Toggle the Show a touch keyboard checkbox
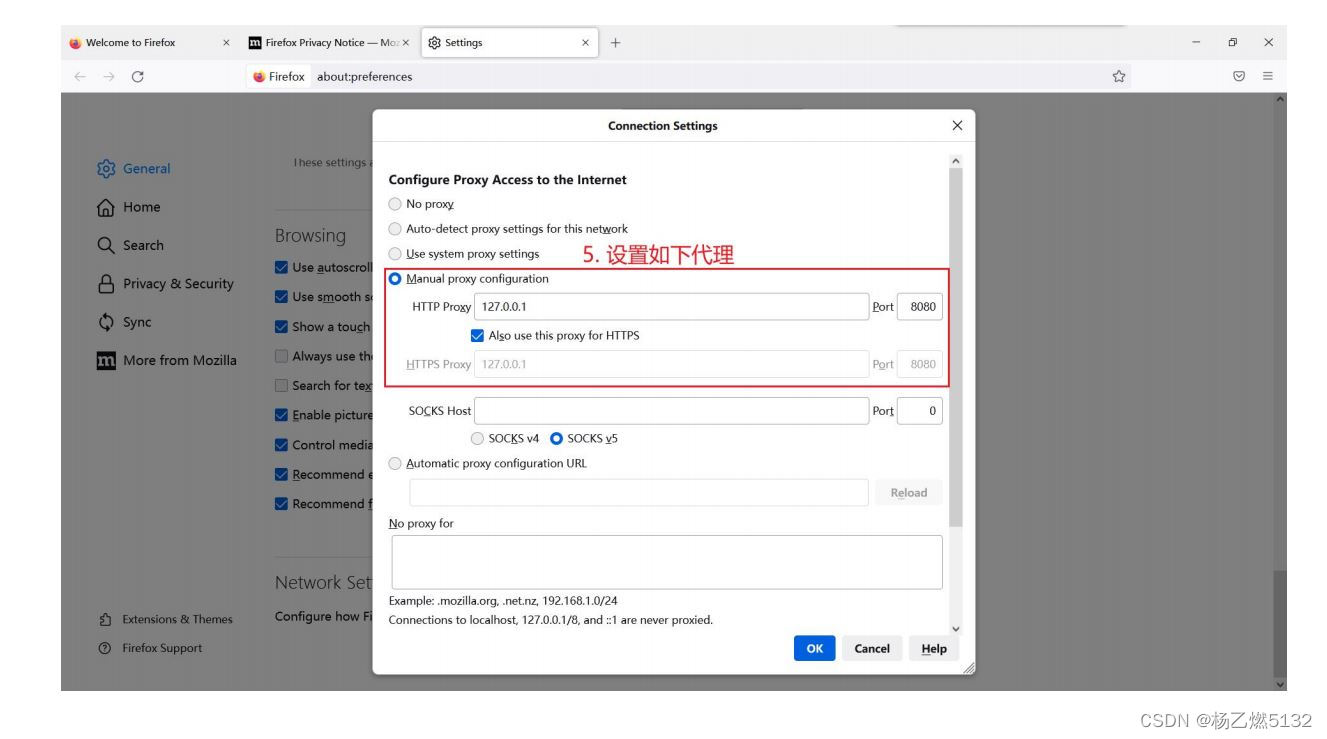This screenshot has width=1327, height=739. 281,326
